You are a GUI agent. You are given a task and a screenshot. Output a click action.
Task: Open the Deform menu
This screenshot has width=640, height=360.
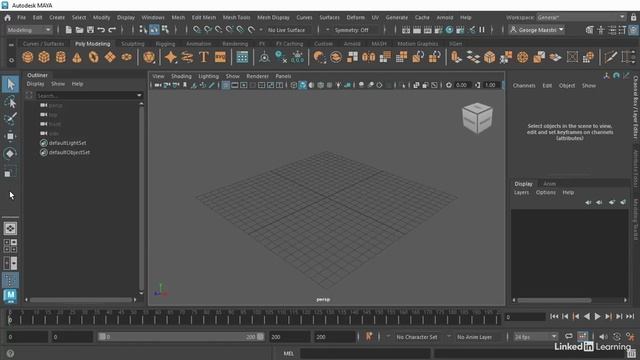[x=356, y=18]
